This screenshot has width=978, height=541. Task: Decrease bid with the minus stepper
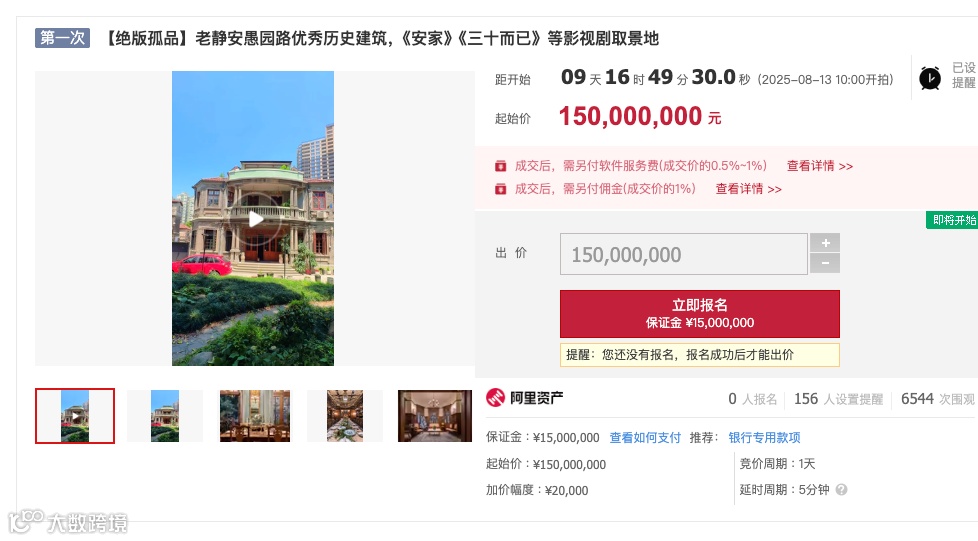click(825, 263)
